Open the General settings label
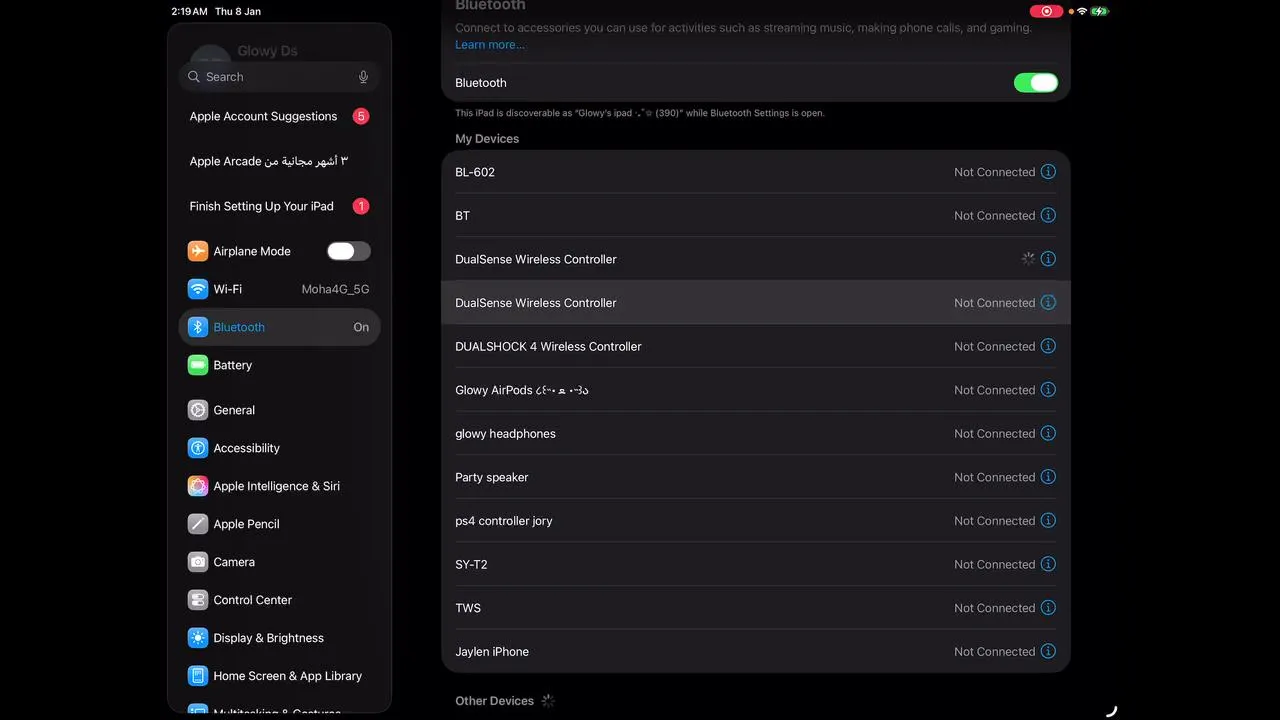 coord(234,410)
